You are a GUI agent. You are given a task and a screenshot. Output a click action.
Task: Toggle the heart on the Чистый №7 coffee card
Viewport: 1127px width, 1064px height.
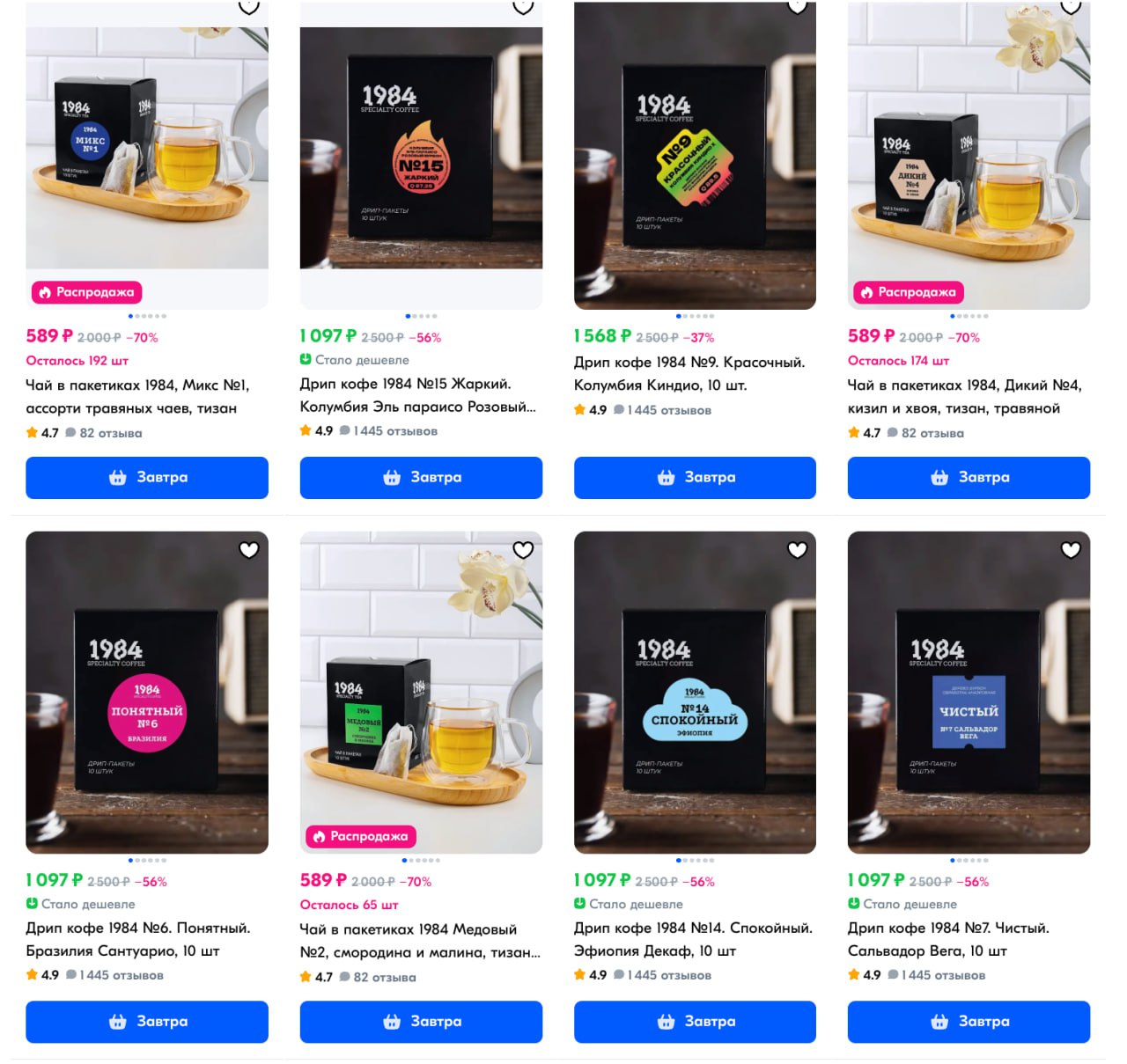coord(1071,550)
